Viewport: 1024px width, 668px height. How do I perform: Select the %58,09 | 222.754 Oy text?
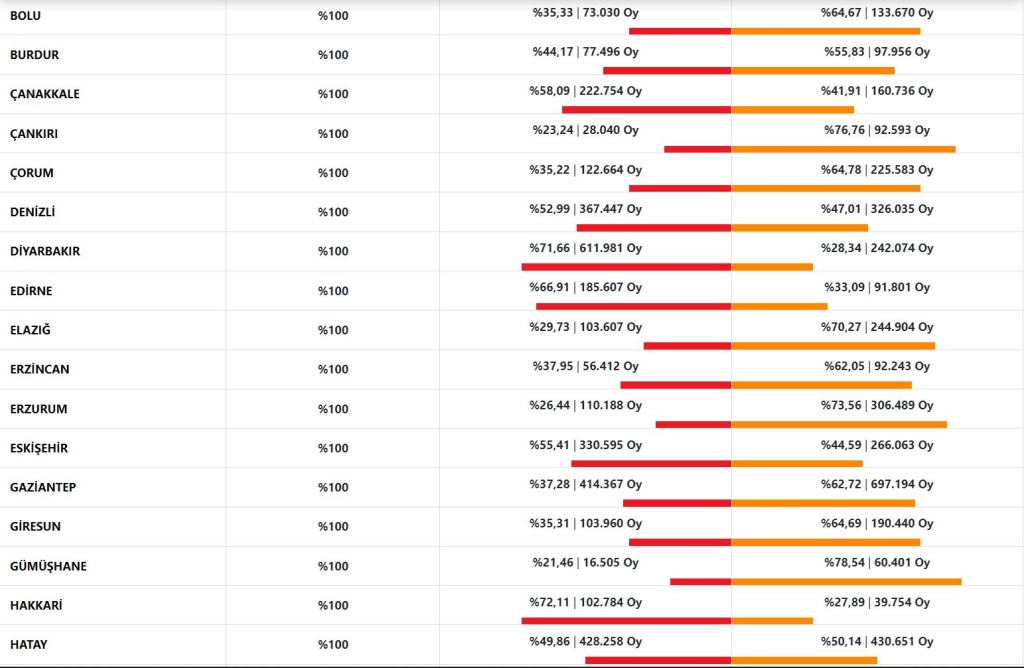click(x=586, y=91)
